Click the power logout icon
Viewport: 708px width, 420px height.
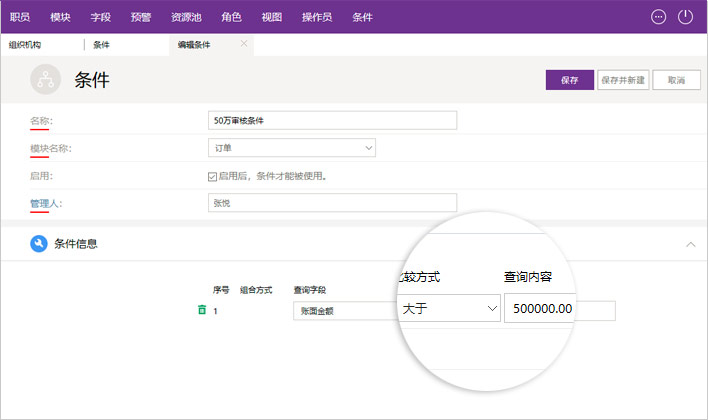point(685,17)
